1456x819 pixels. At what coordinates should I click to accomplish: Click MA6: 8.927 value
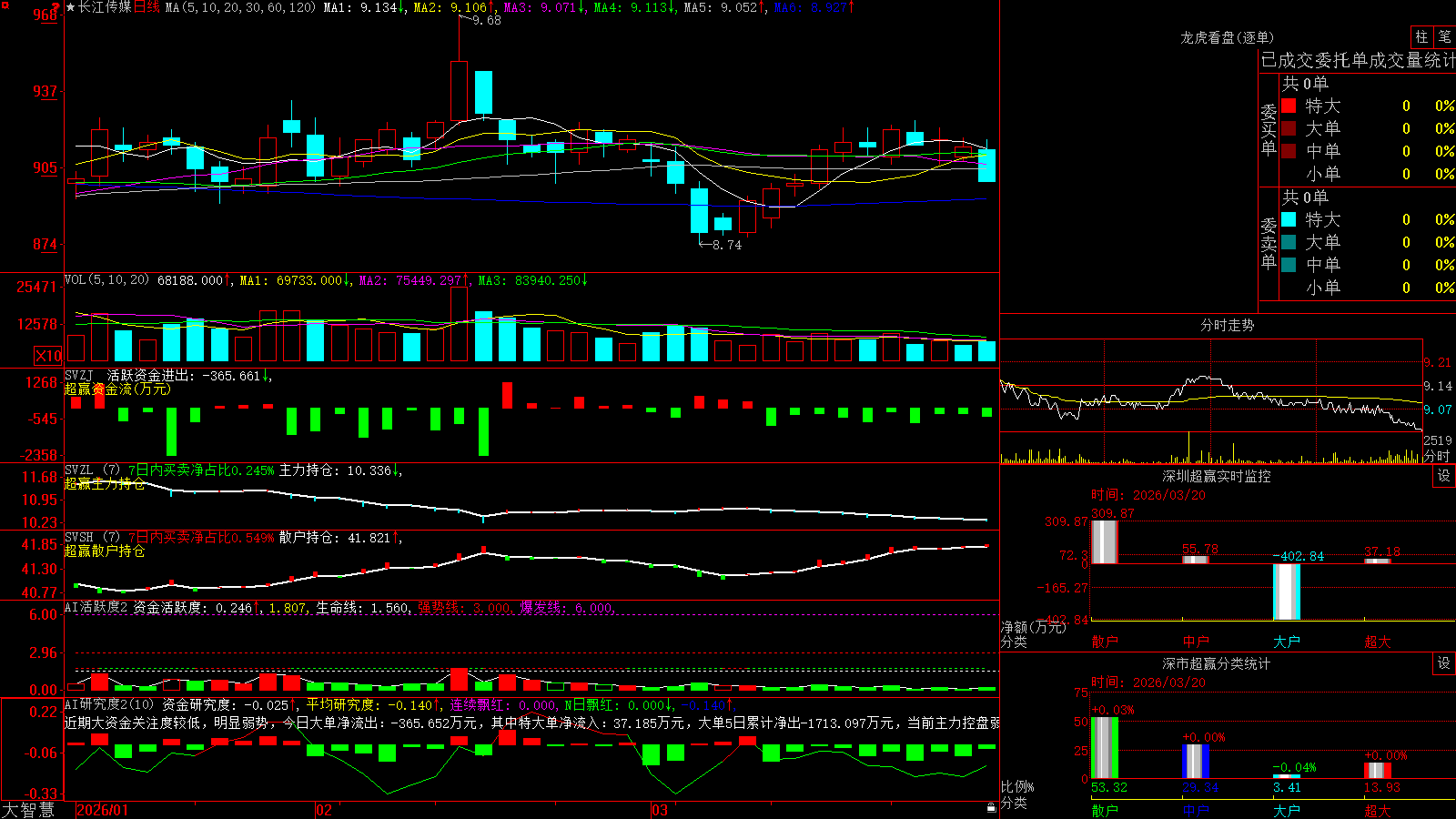[x=814, y=7]
